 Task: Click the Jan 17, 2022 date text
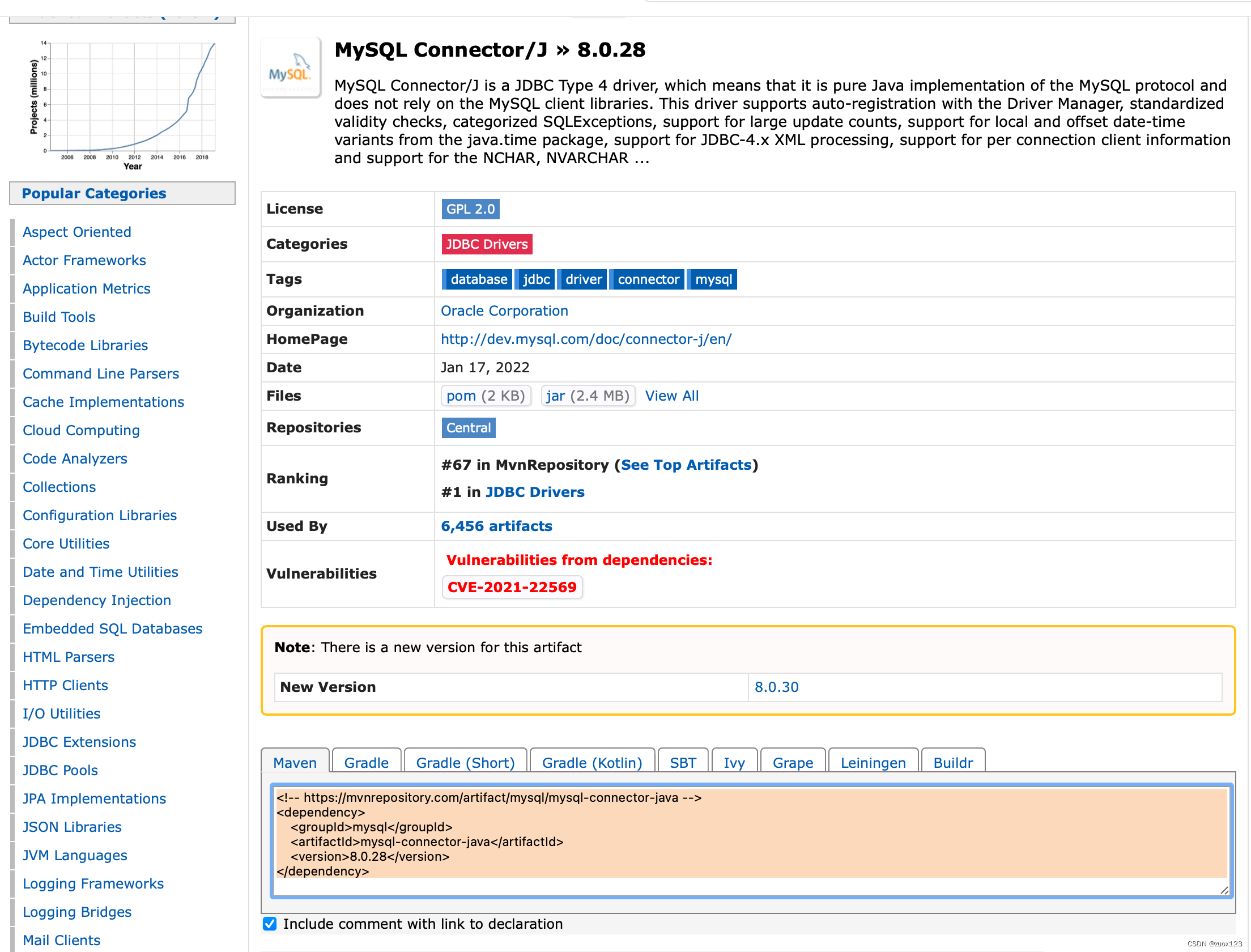485,368
